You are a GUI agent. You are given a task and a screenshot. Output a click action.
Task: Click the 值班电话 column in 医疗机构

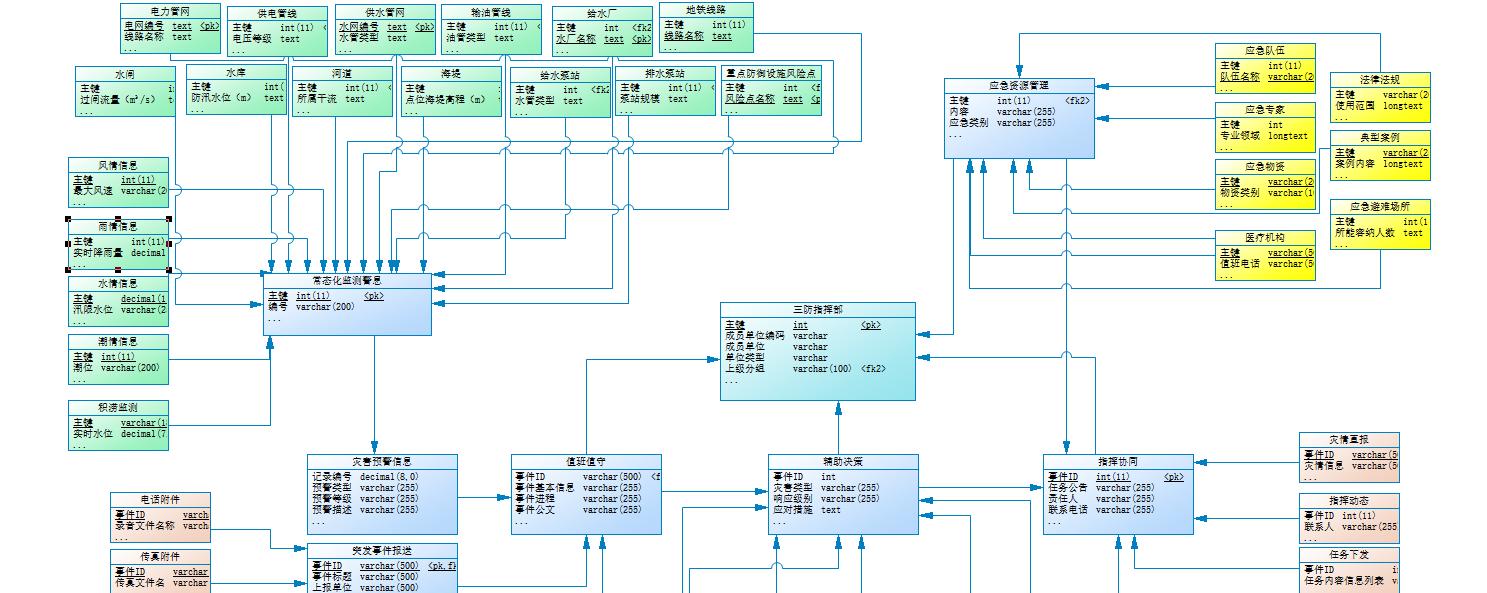click(x=1265, y=264)
